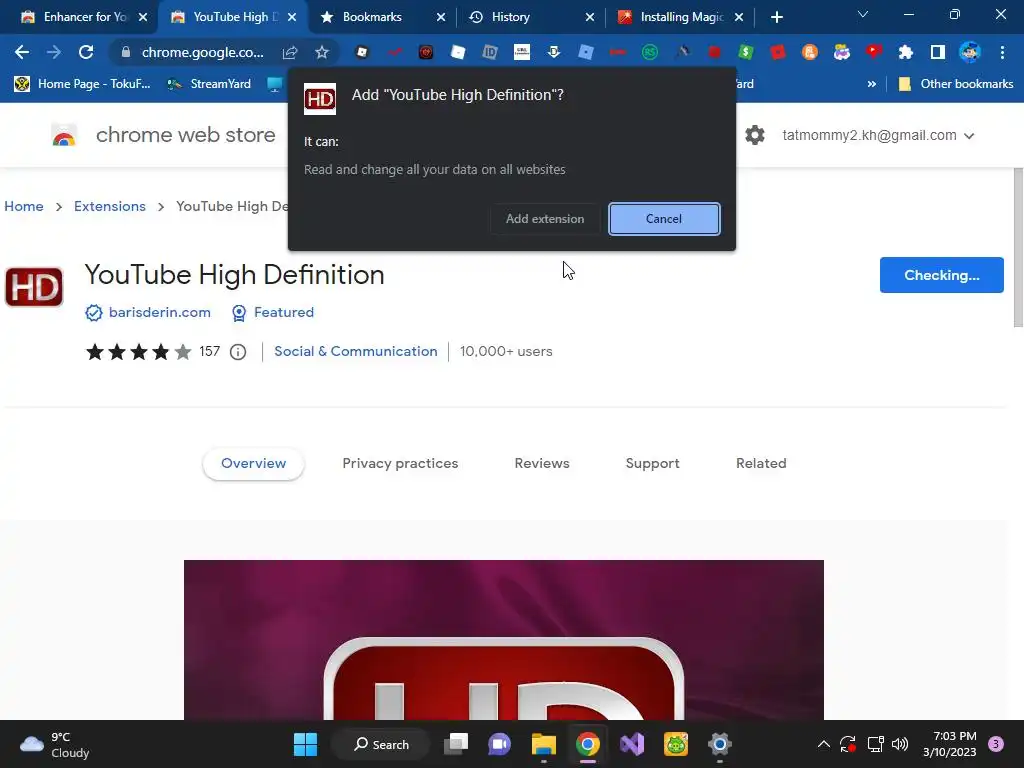1024x768 pixels.
Task: Reload the current page
Action: pyautogui.click(x=86, y=52)
